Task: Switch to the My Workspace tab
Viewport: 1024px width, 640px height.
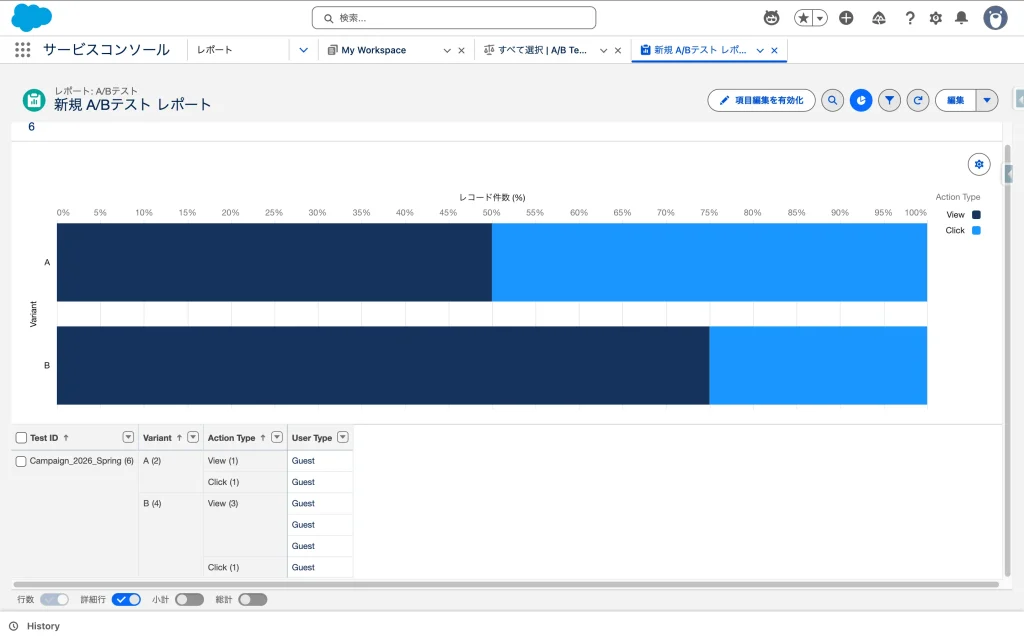Action: point(380,50)
